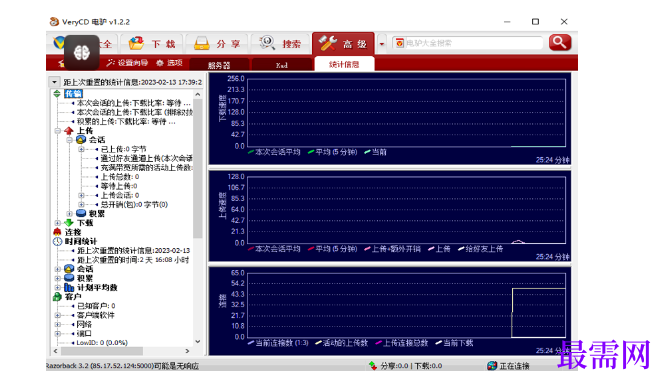This screenshot has width=669, height=386.
Task: Click the 分享/下载 speed status arrows icon
Action: point(373,366)
